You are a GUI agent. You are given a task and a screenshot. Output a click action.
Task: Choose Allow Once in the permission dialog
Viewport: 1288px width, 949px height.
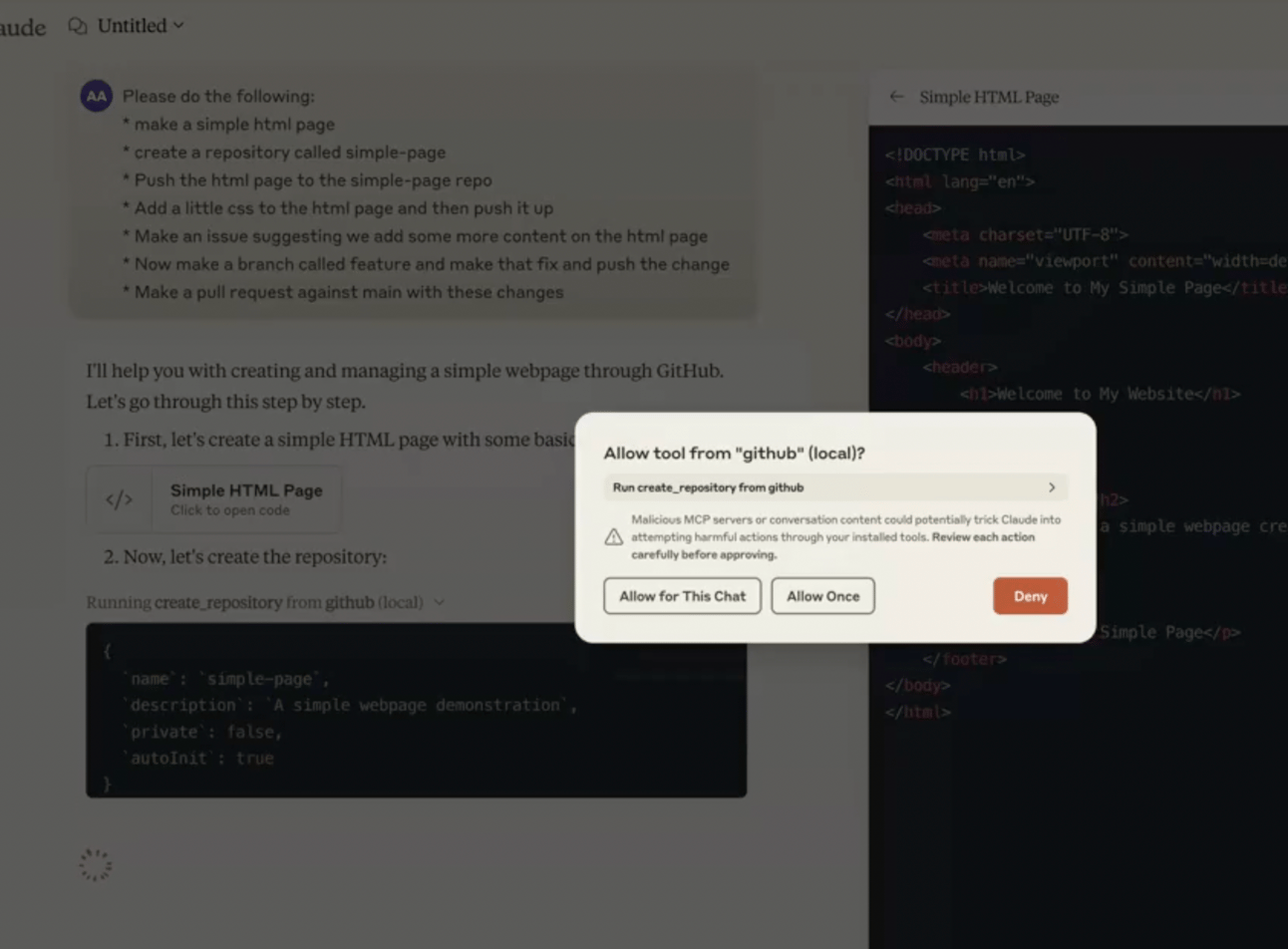pos(822,596)
